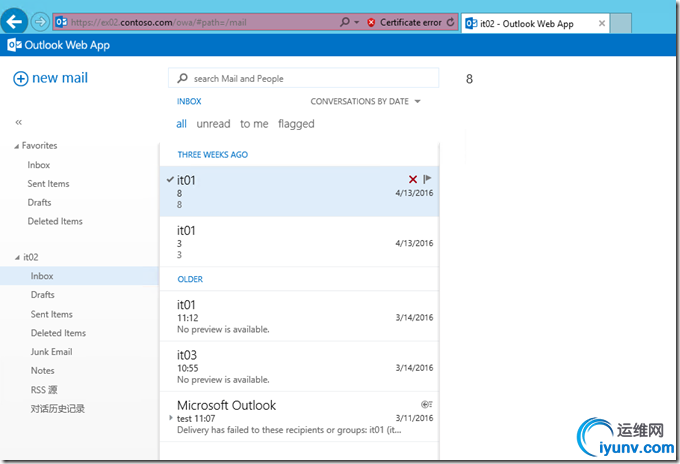Select the 'flagged' mail filter
680x464 pixels.
coord(296,124)
